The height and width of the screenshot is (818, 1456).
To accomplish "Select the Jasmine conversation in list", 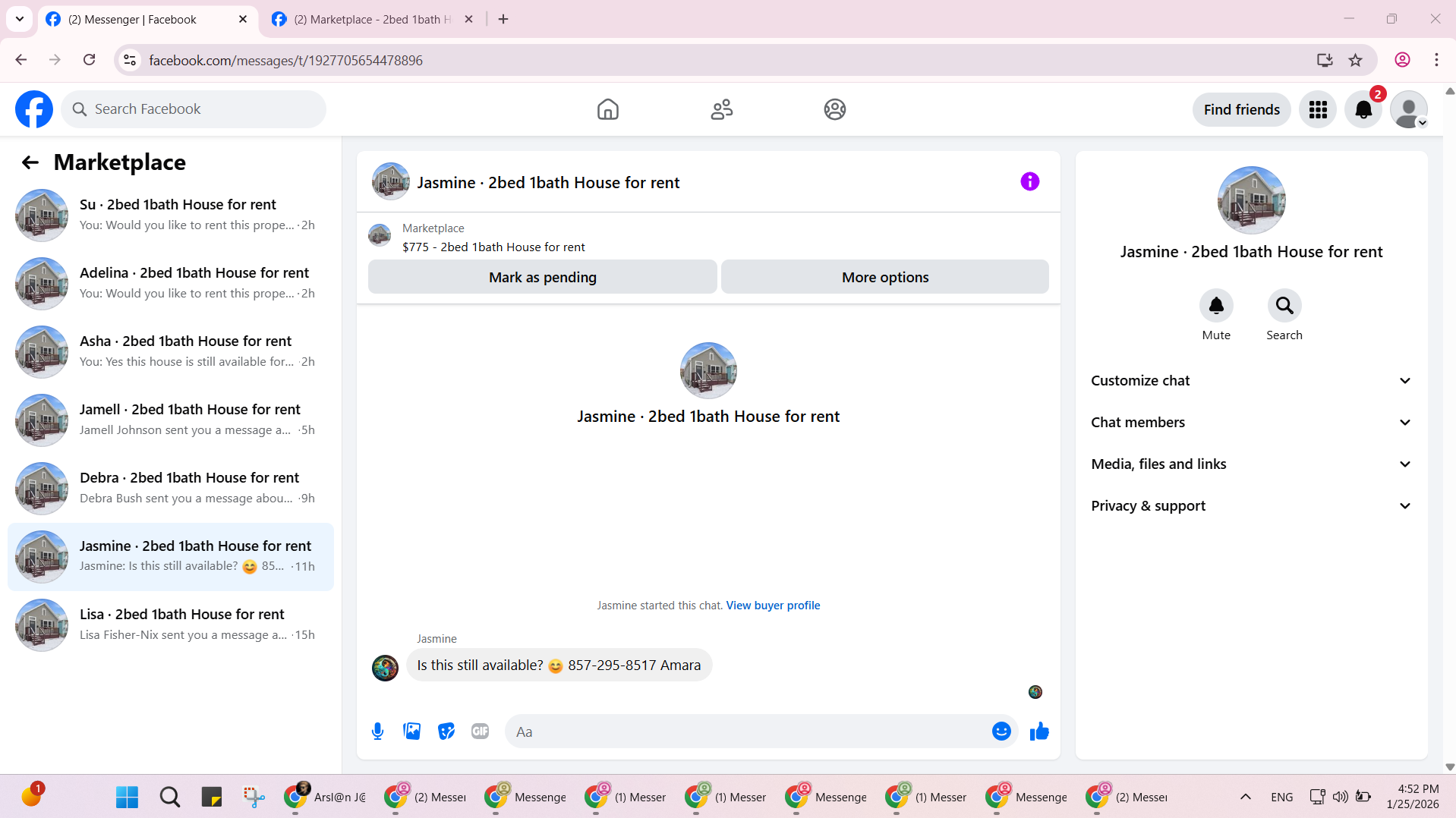I will pyautogui.click(x=171, y=557).
